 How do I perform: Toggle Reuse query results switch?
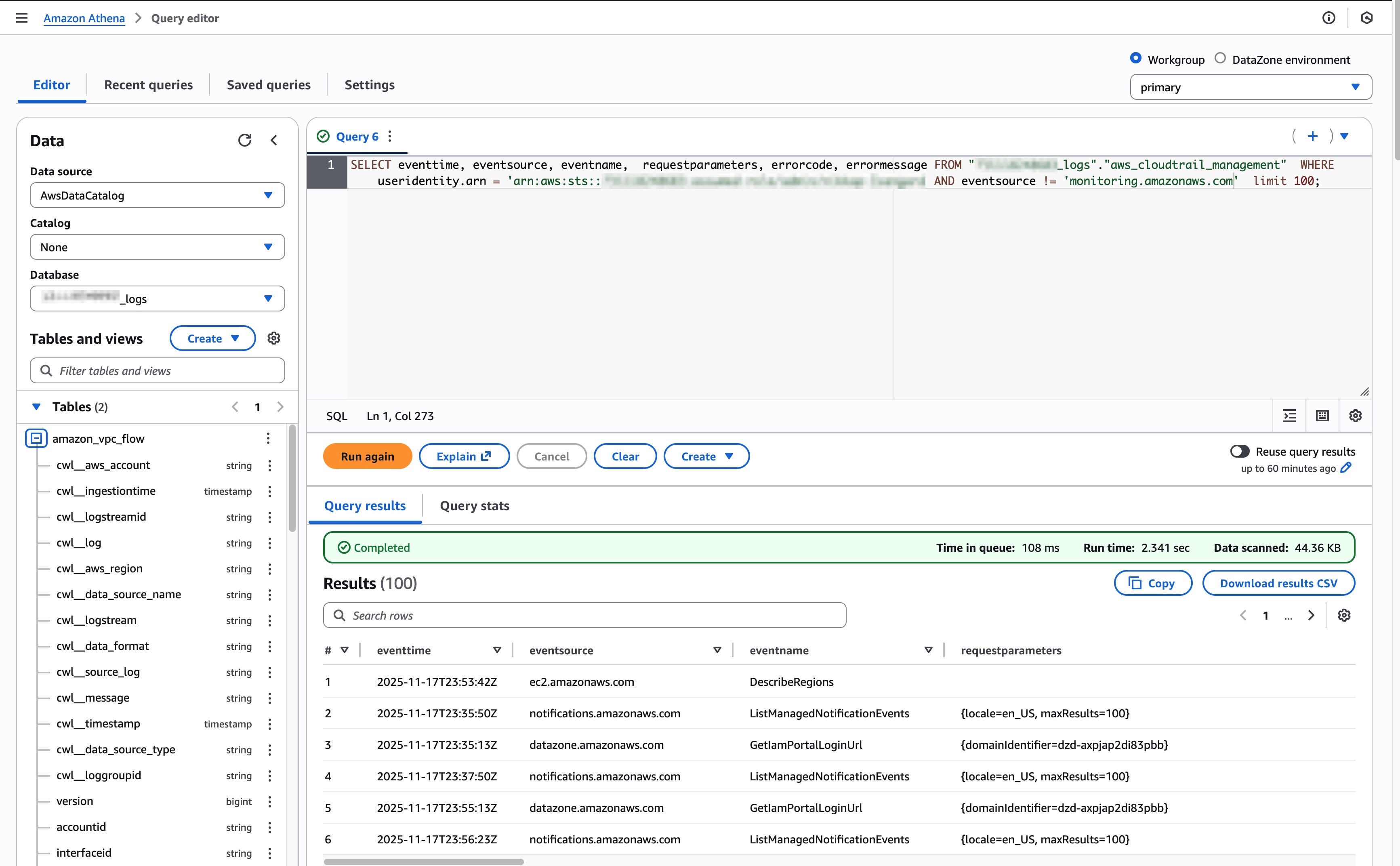[x=1240, y=451]
